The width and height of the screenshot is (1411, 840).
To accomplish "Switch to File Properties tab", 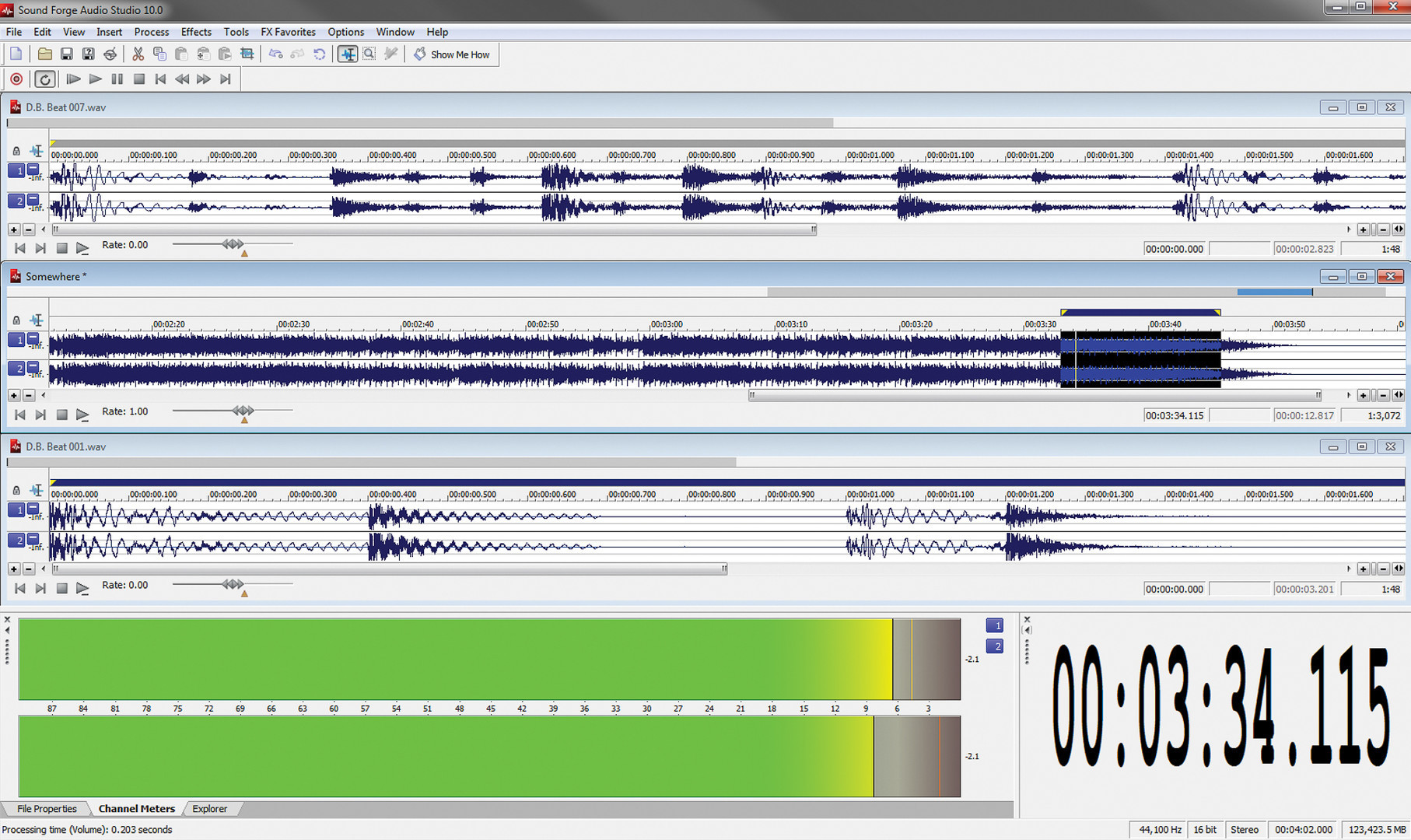I will coord(47,809).
